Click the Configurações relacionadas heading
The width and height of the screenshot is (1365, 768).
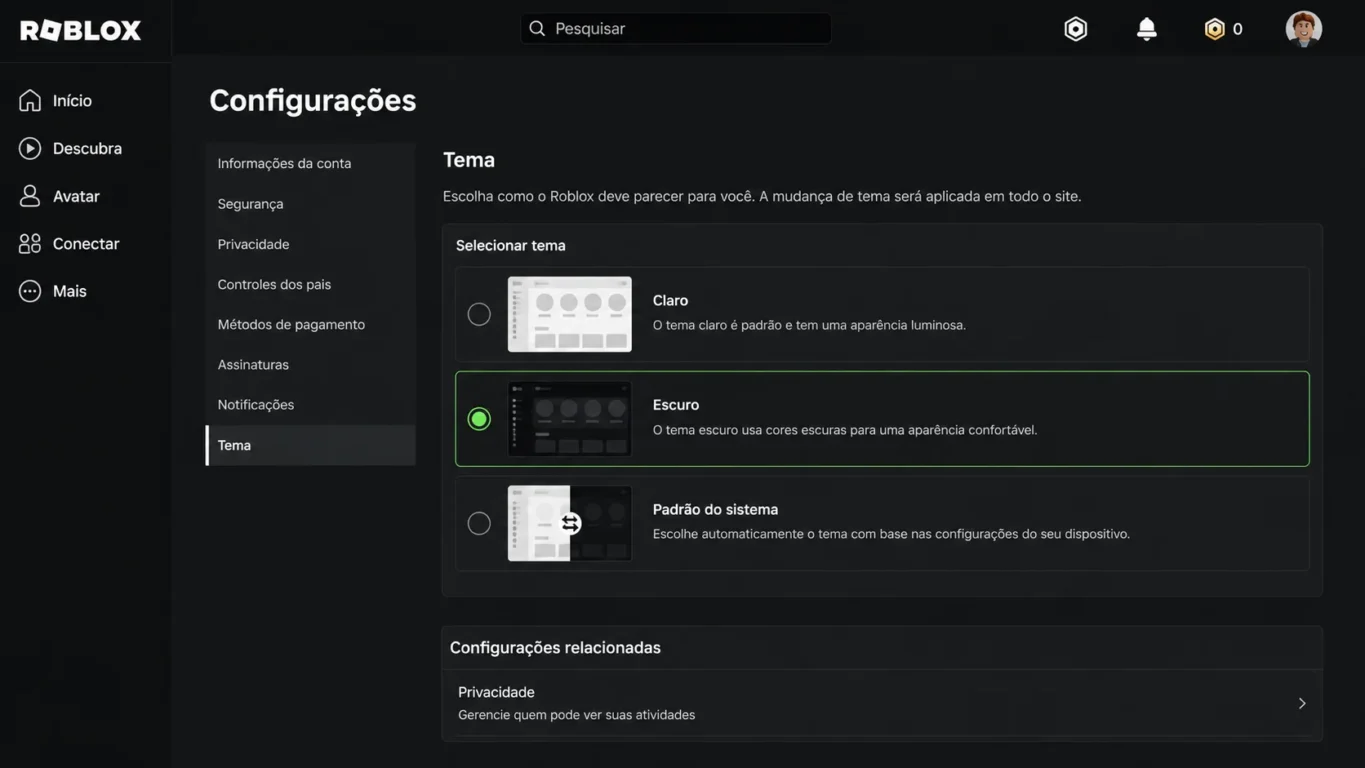click(x=555, y=647)
